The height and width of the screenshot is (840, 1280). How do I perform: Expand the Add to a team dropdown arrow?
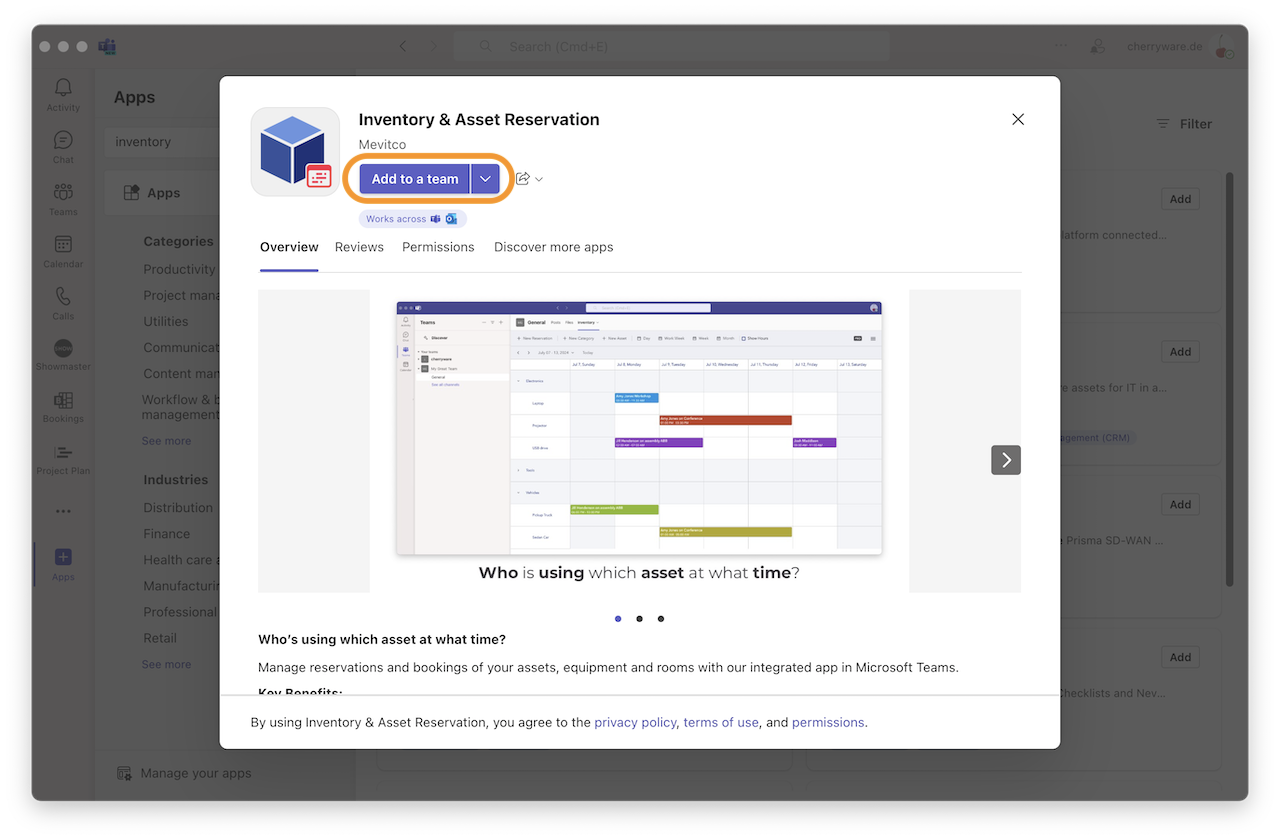pos(485,179)
